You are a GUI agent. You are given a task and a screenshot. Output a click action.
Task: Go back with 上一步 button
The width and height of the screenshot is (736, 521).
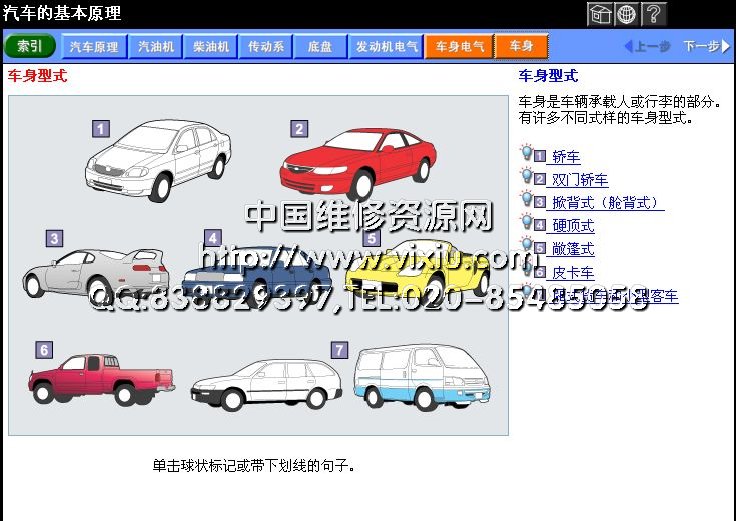coord(646,46)
